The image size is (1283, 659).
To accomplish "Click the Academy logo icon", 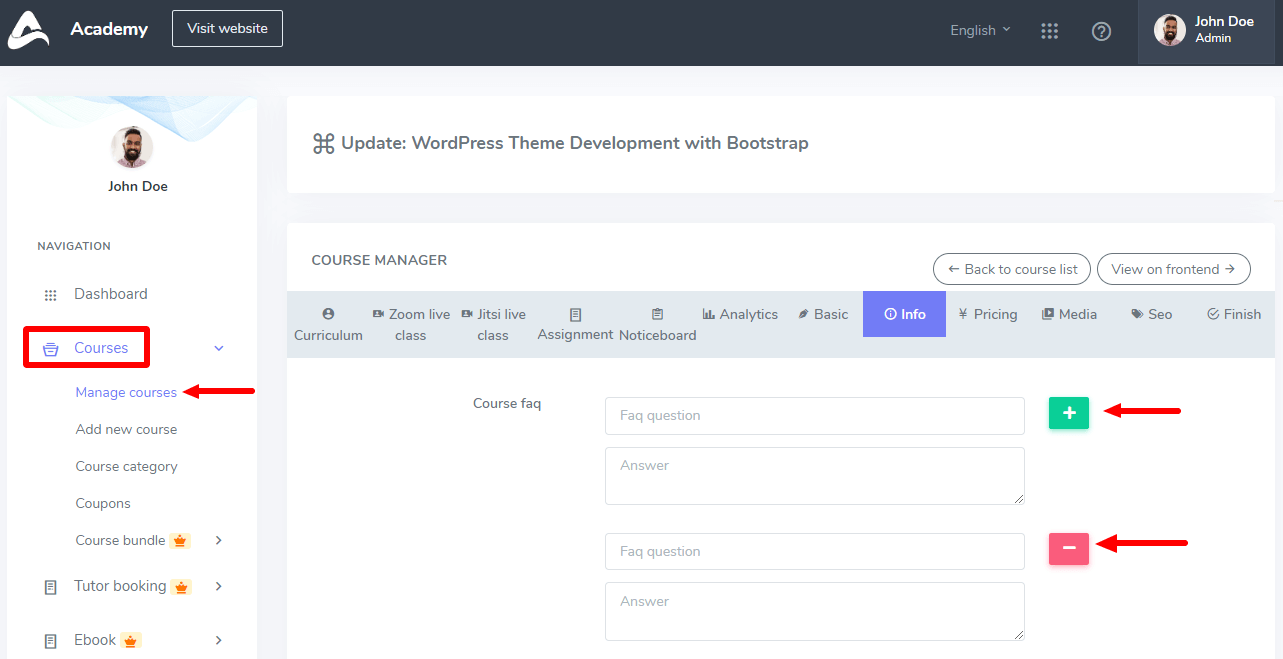I will click(28, 30).
